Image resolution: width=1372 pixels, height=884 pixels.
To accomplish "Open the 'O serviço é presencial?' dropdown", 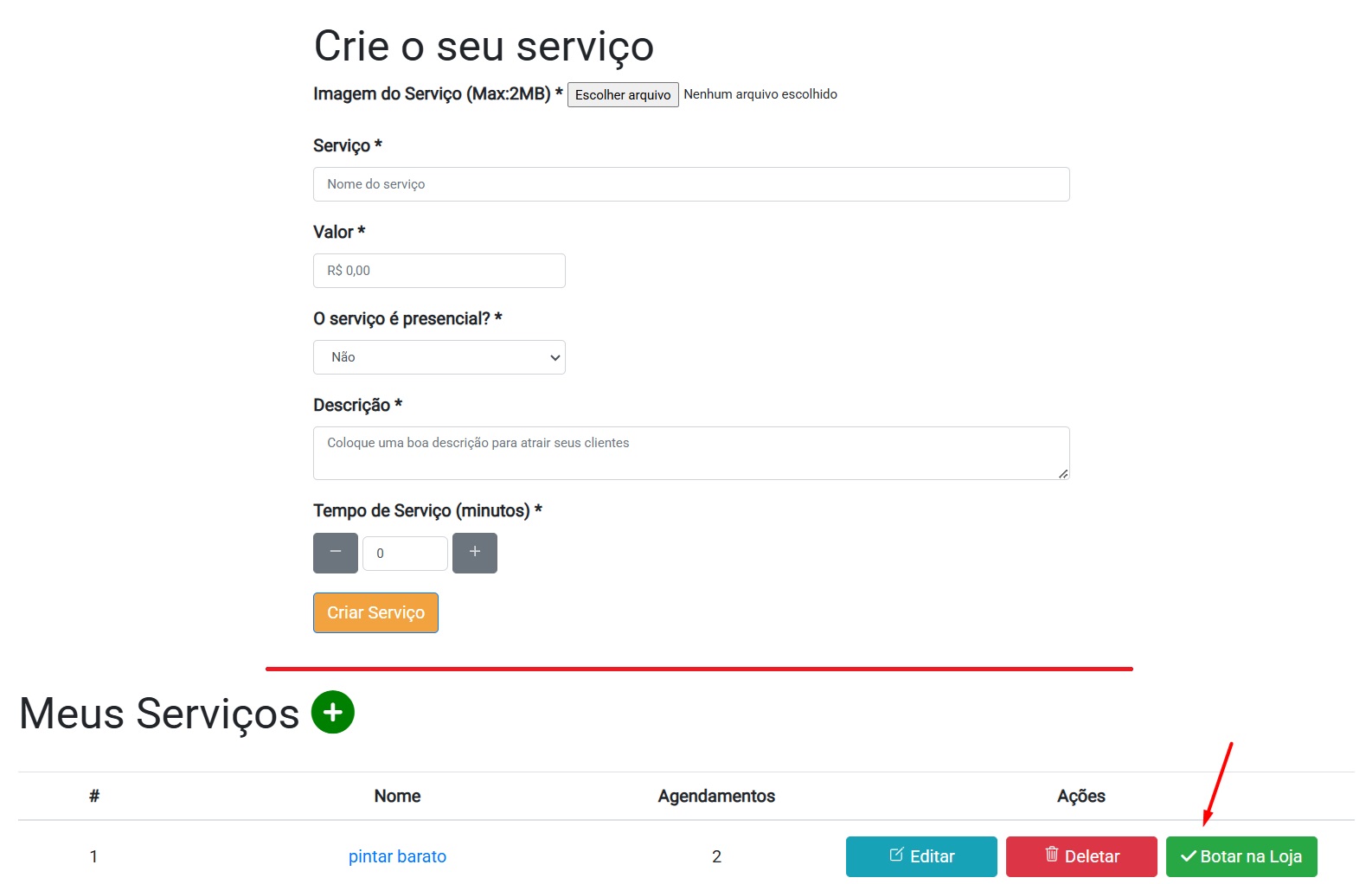I will [x=439, y=356].
